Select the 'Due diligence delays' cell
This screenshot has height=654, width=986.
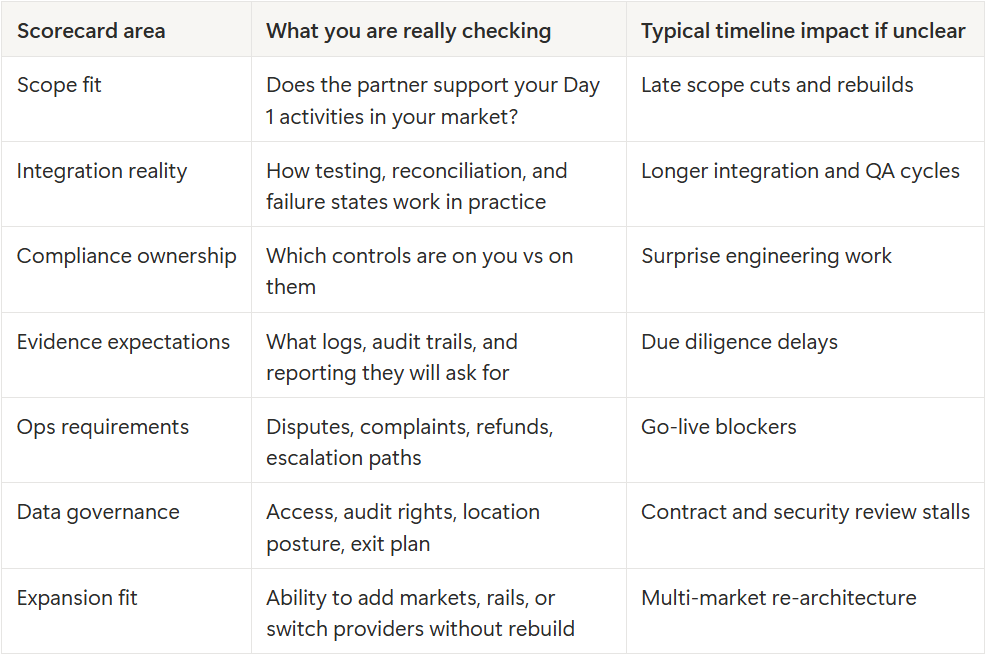tap(739, 342)
